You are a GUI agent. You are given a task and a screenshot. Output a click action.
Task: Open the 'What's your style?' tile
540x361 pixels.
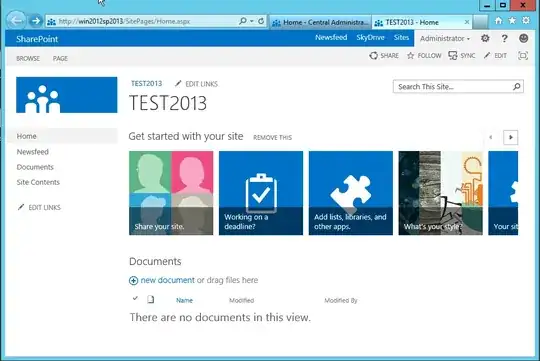point(440,193)
